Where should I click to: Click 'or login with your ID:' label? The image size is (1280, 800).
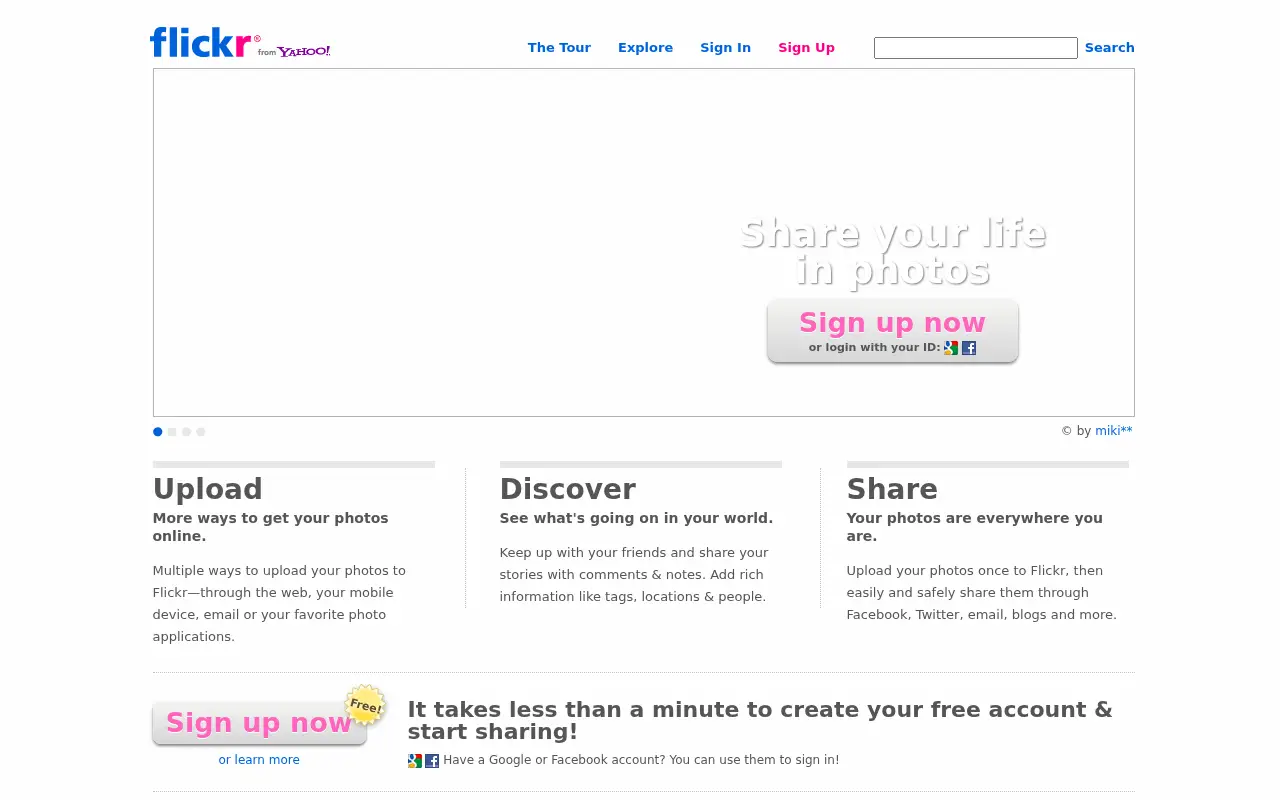point(874,348)
